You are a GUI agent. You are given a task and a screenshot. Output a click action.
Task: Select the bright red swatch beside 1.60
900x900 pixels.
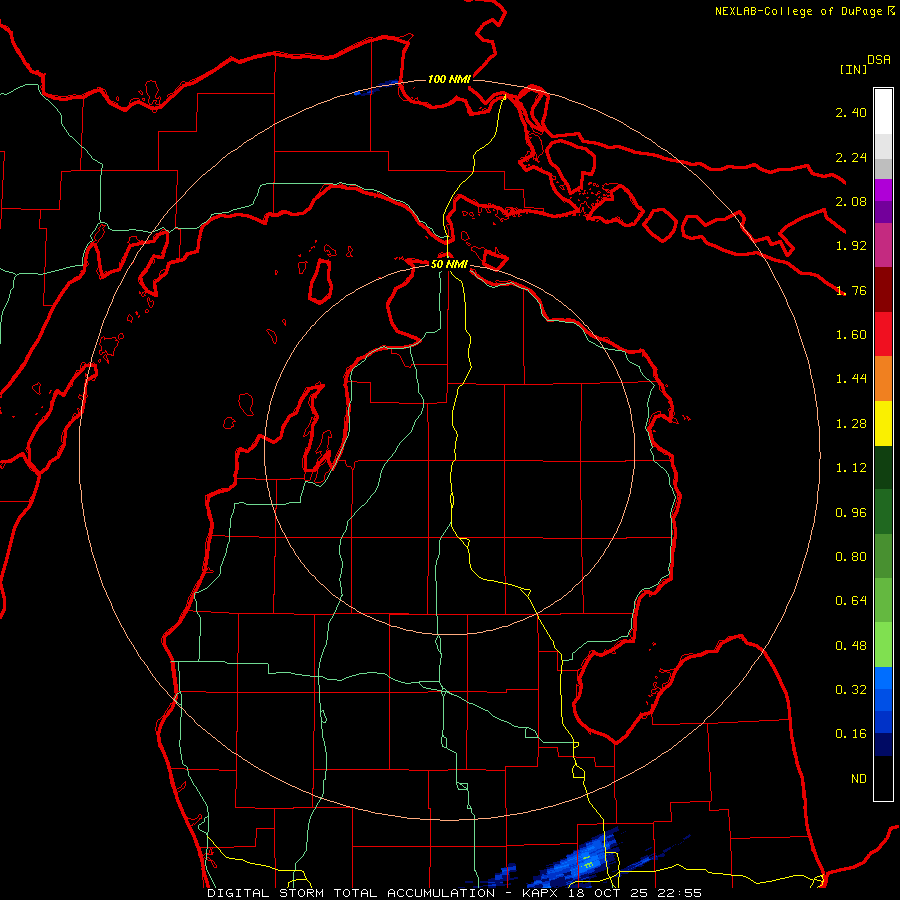(x=883, y=334)
